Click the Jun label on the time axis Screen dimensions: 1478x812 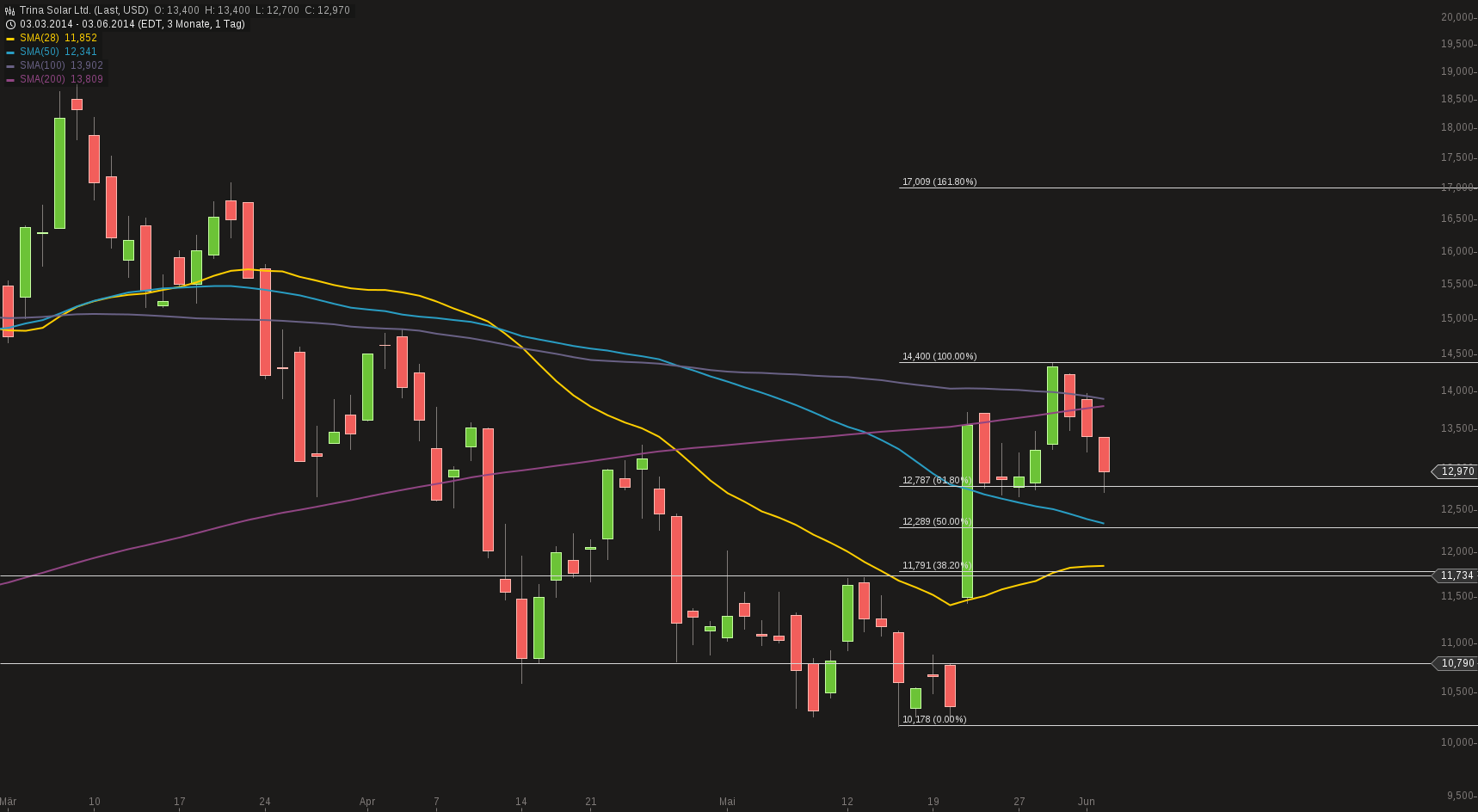click(1086, 802)
